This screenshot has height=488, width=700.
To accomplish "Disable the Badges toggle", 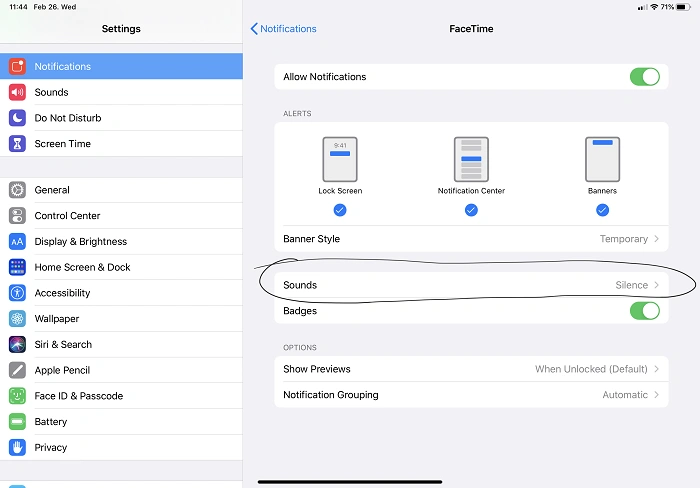I will coord(644,311).
